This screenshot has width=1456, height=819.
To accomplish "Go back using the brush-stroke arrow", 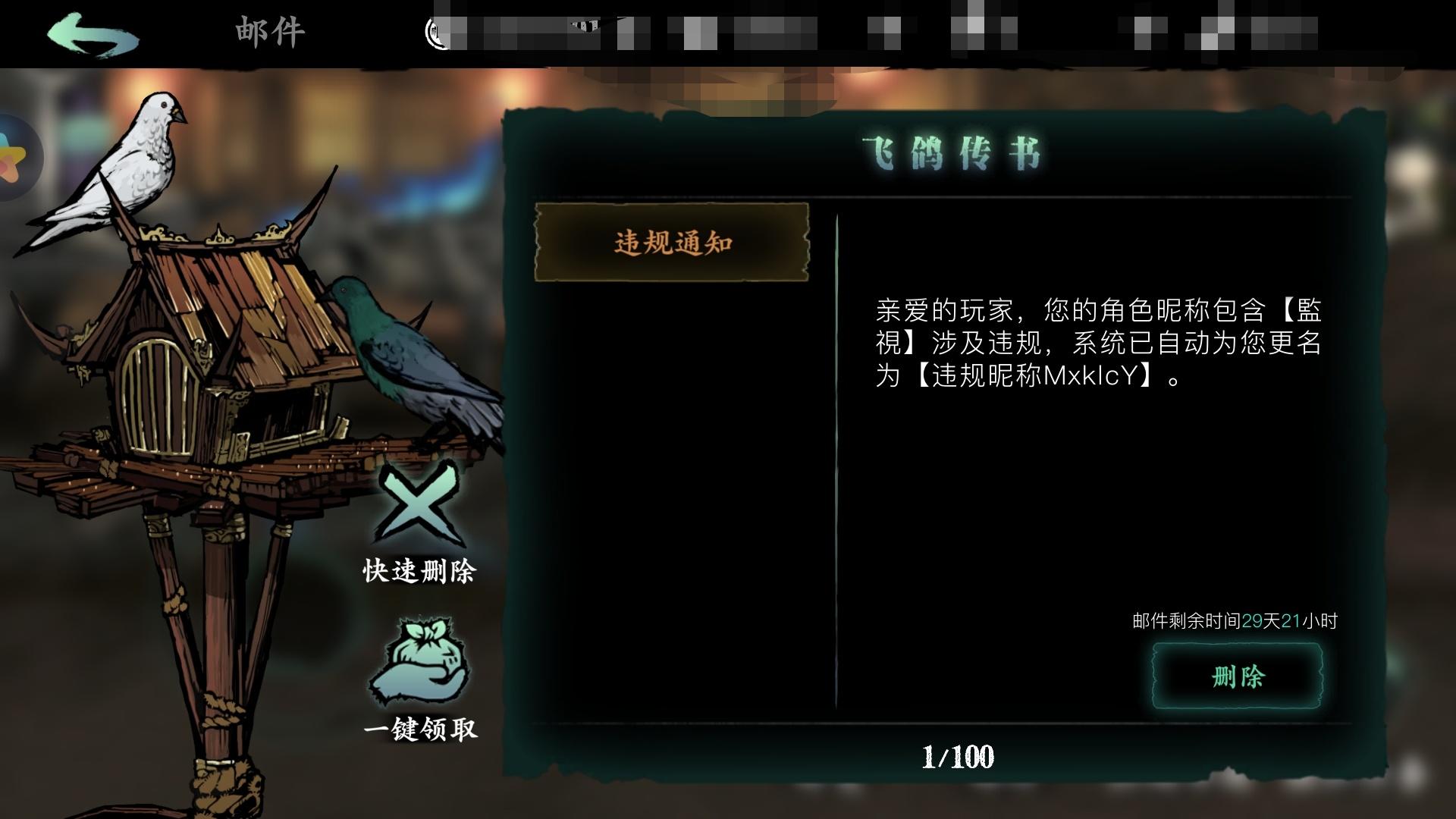I will 93,34.
